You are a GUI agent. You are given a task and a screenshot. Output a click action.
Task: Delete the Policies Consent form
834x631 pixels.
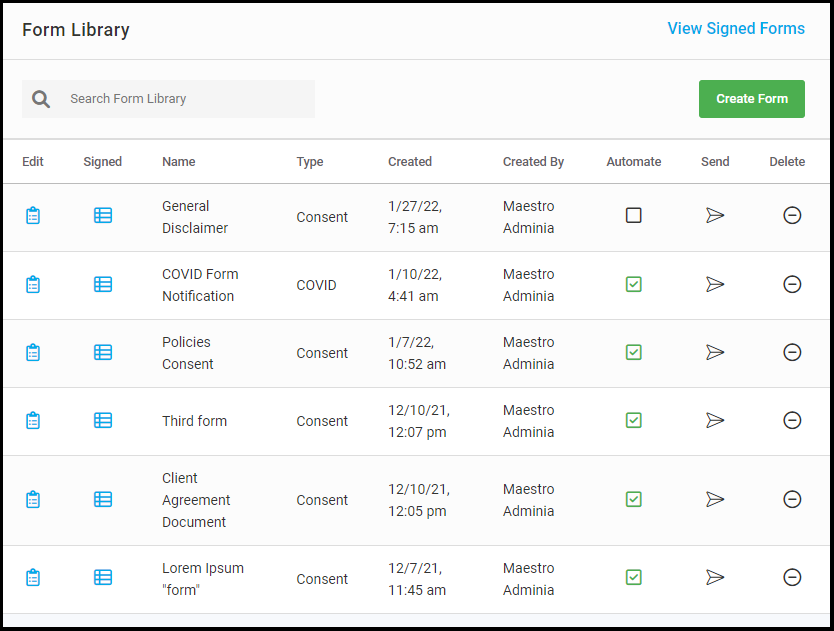(x=792, y=352)
